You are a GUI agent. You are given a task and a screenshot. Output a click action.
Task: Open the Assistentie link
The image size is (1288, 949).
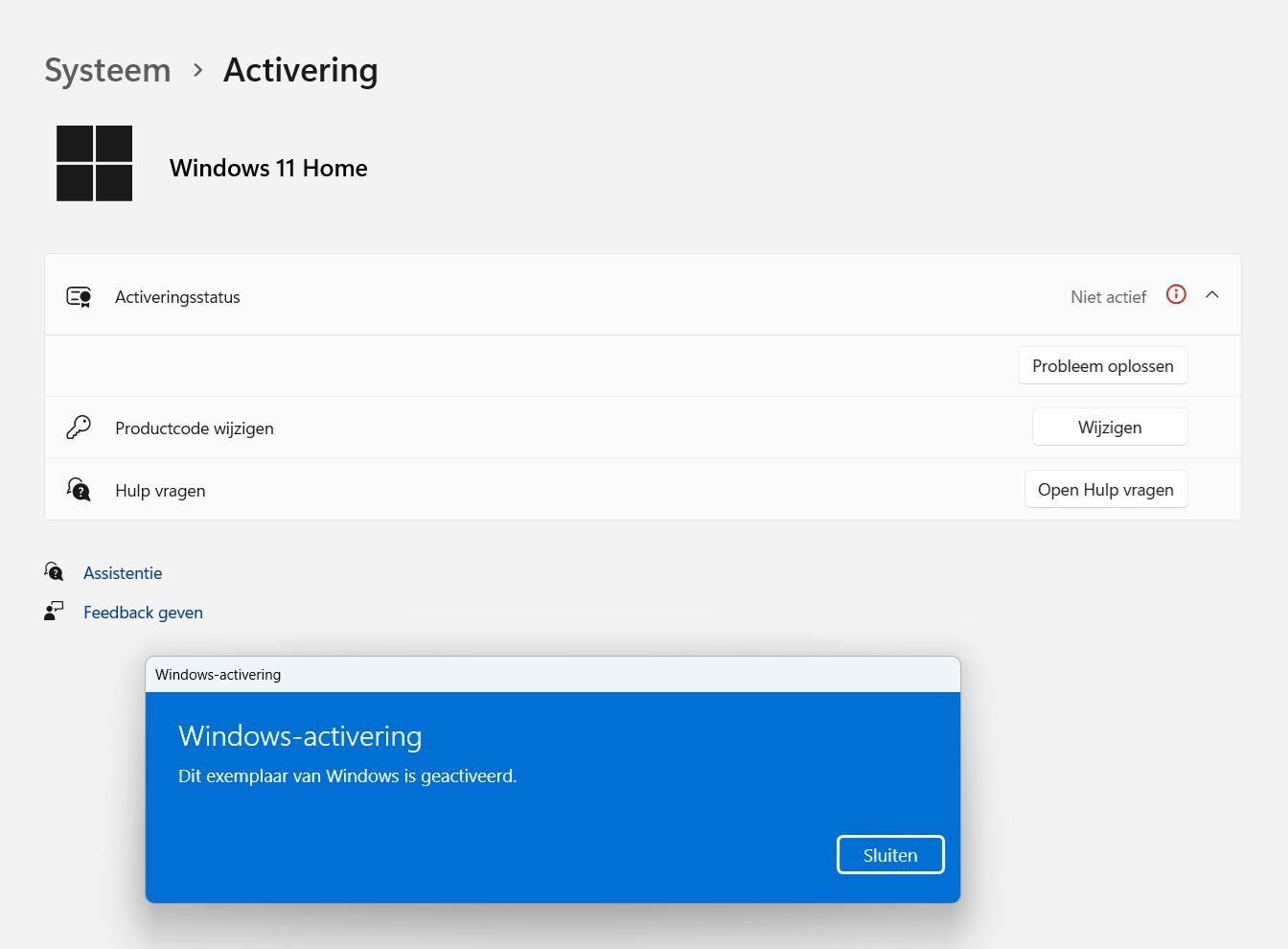123,573
